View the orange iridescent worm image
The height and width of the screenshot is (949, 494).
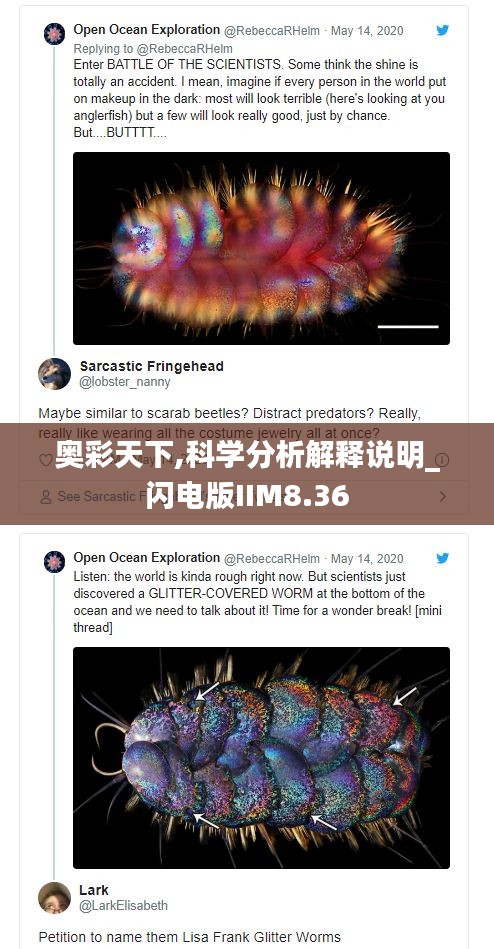click(262, 248)
